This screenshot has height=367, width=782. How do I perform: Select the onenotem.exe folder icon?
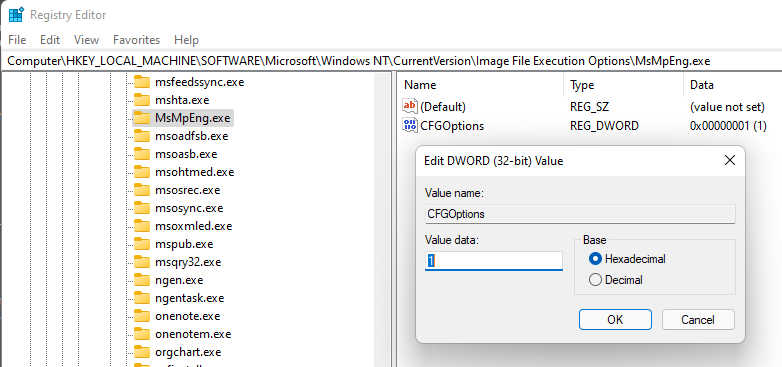point(142,334)
